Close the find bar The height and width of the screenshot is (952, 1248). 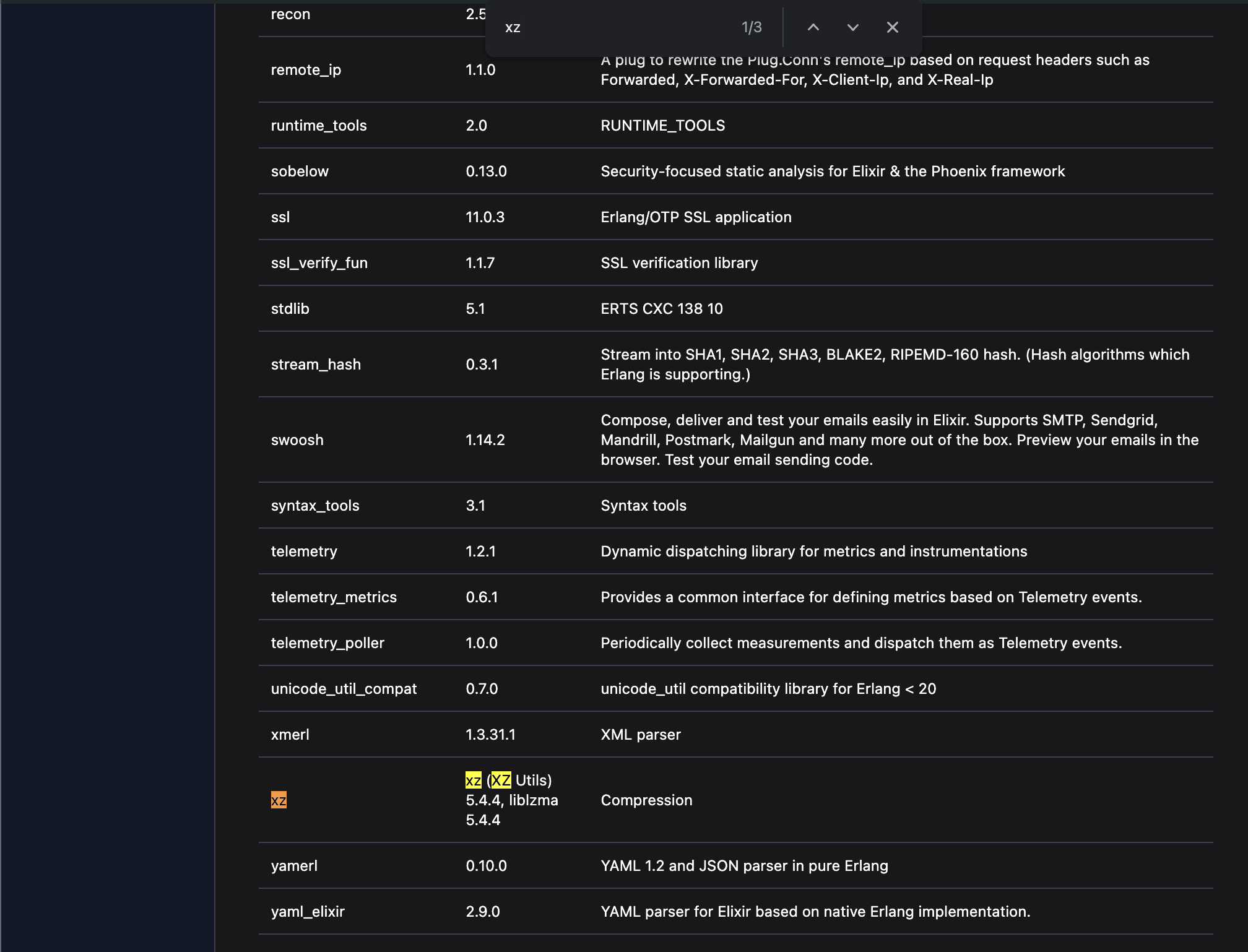click(892, 27)
